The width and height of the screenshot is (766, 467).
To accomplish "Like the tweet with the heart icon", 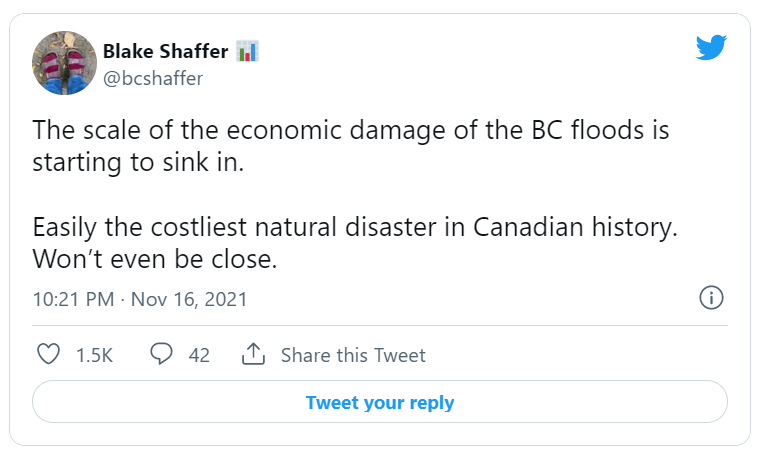I will point(48,354).
